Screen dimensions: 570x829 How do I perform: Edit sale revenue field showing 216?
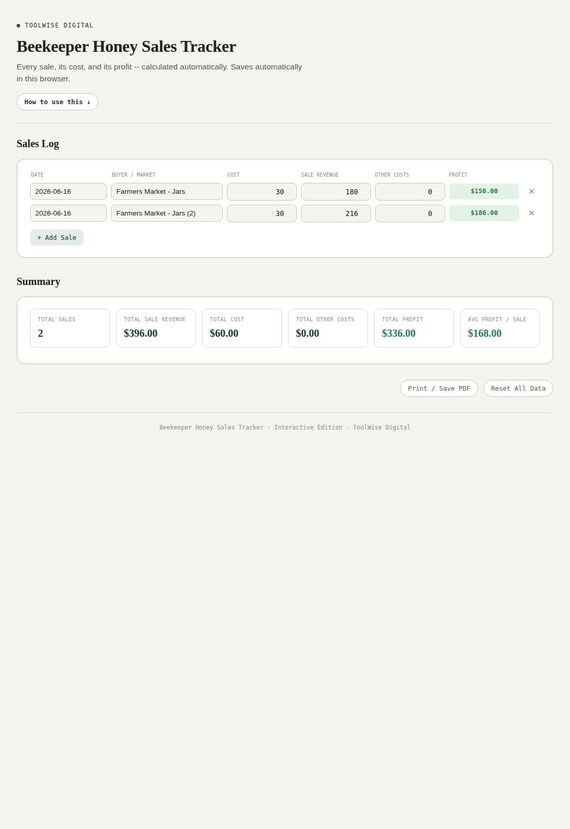tap(336, 214)
